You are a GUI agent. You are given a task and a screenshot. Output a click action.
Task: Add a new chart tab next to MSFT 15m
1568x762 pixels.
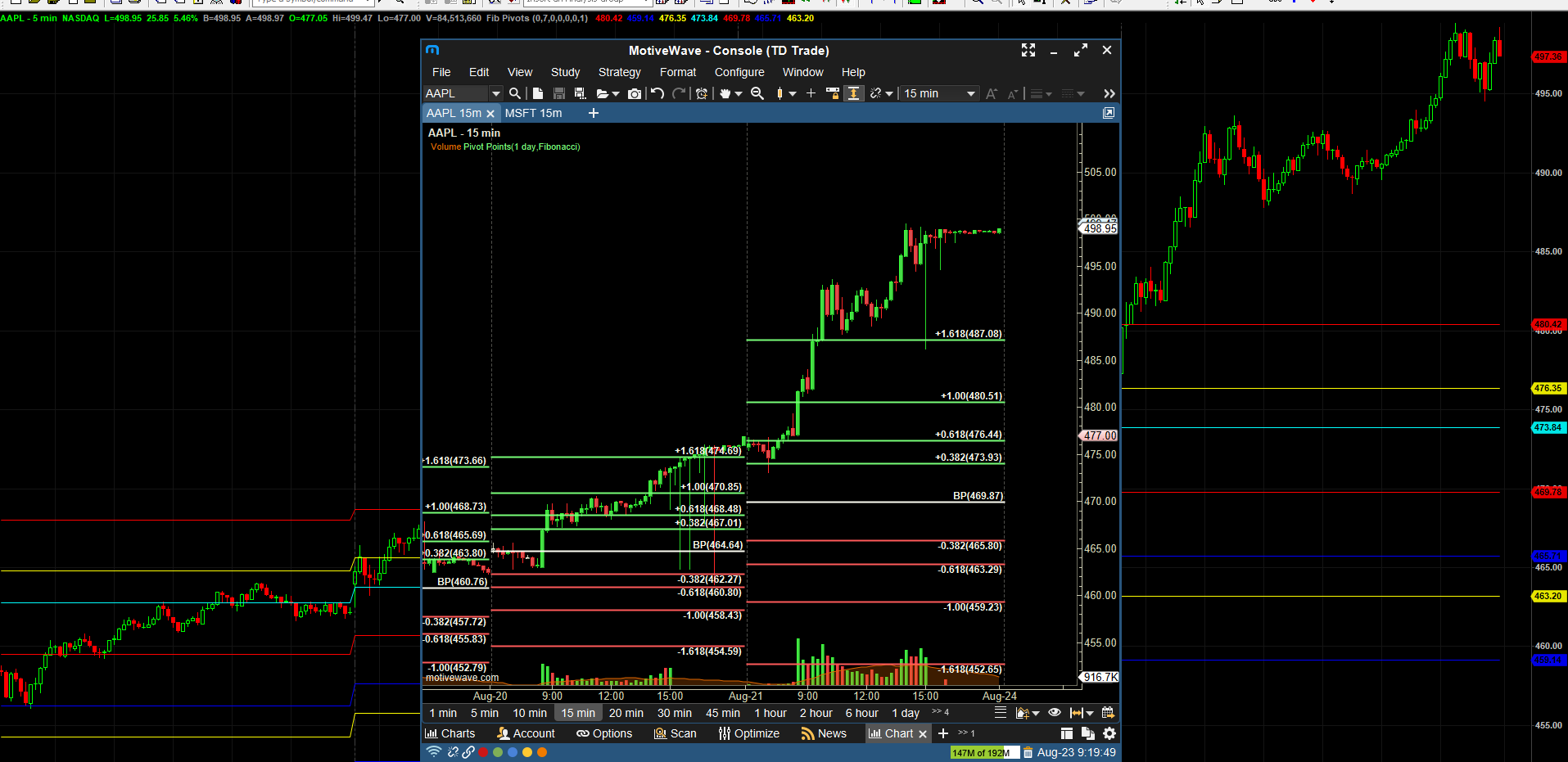(594, 113)
